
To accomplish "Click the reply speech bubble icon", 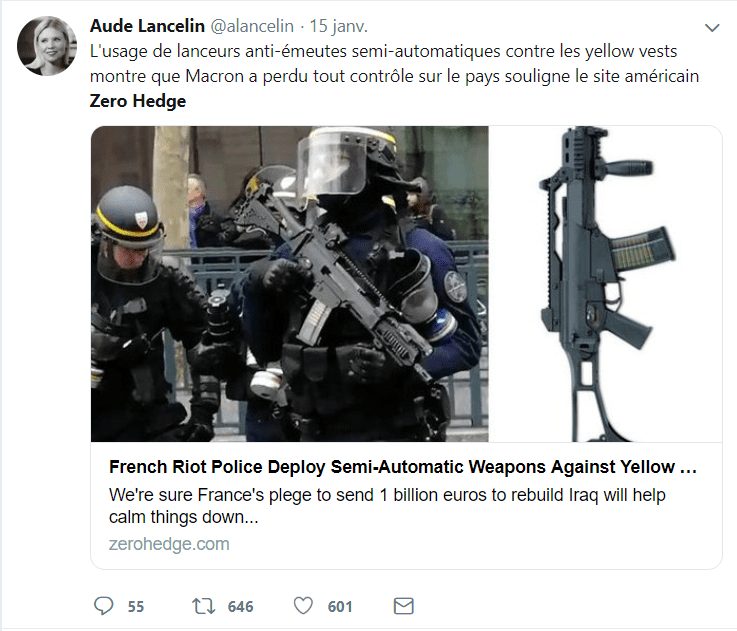I will 103,606.
